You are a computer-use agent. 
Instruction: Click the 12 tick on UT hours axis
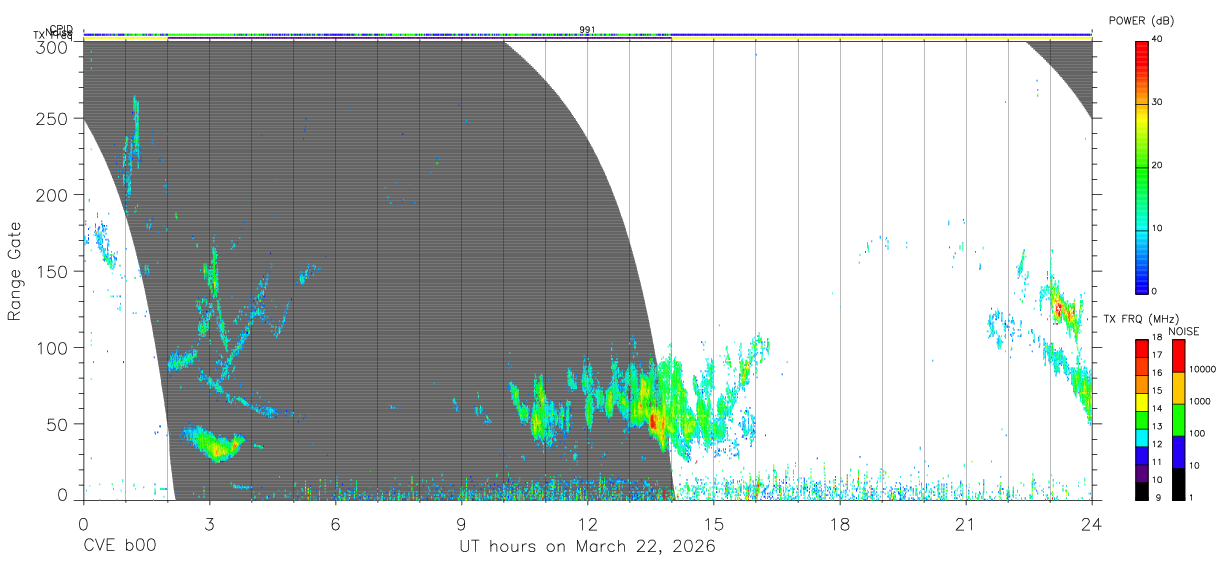click(x=587, y=524)
